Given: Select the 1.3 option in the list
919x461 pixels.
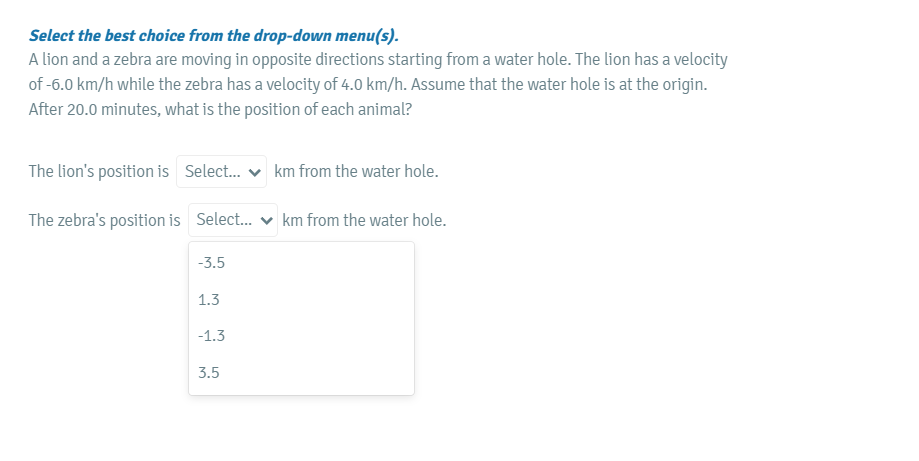Looking at the screenshot, I should click(210, 299).
